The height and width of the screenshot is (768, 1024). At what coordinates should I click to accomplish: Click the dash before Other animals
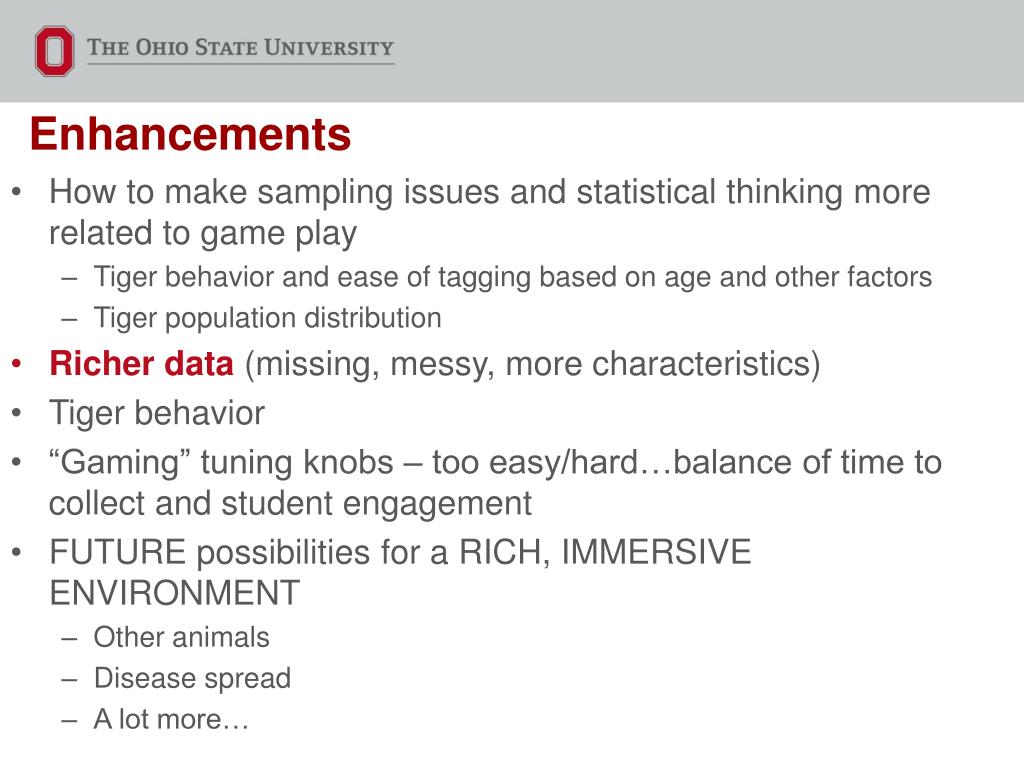[69, 639]
